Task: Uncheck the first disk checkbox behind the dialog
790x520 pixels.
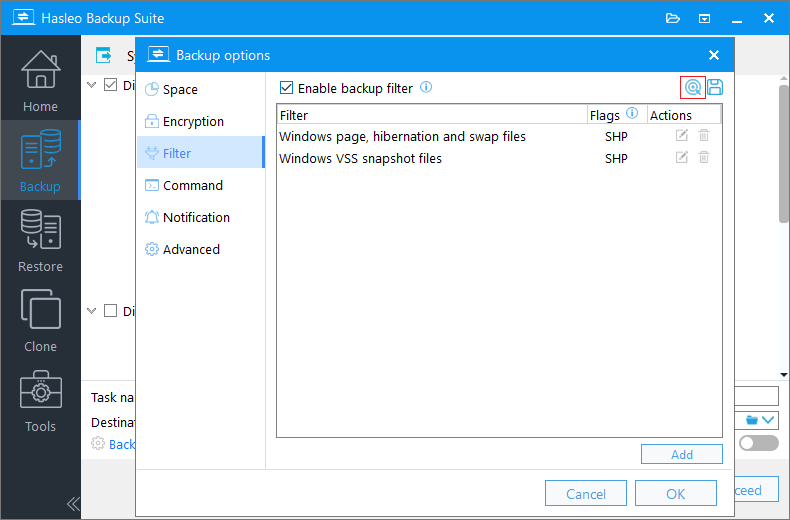Action: point(110,84)
